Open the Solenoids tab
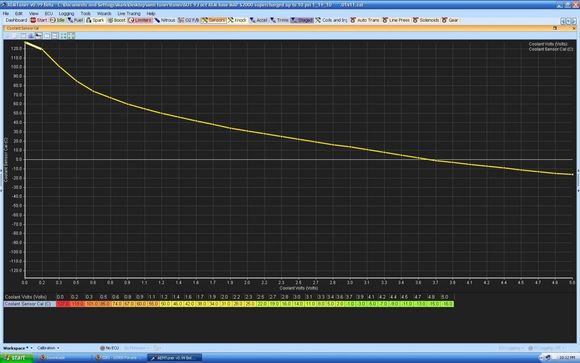 pyautogui.click(x=426, y=20)
